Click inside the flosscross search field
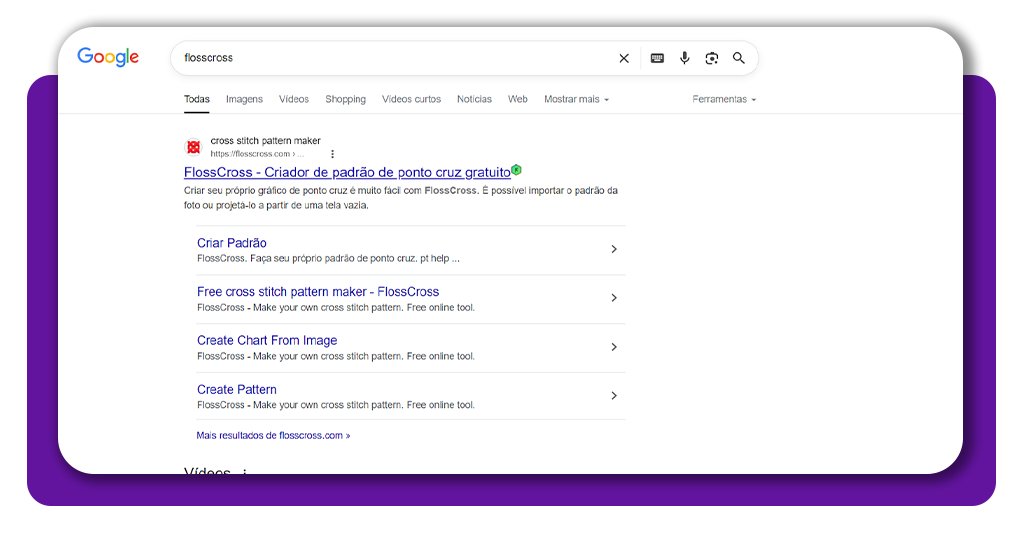The height and width of the screenshot is (536, 1024). tap(392, 58)
